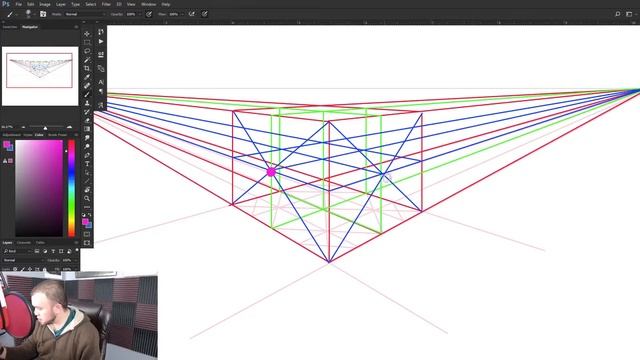
Task: Open the Filter menu
Action: tap(106, 4)
